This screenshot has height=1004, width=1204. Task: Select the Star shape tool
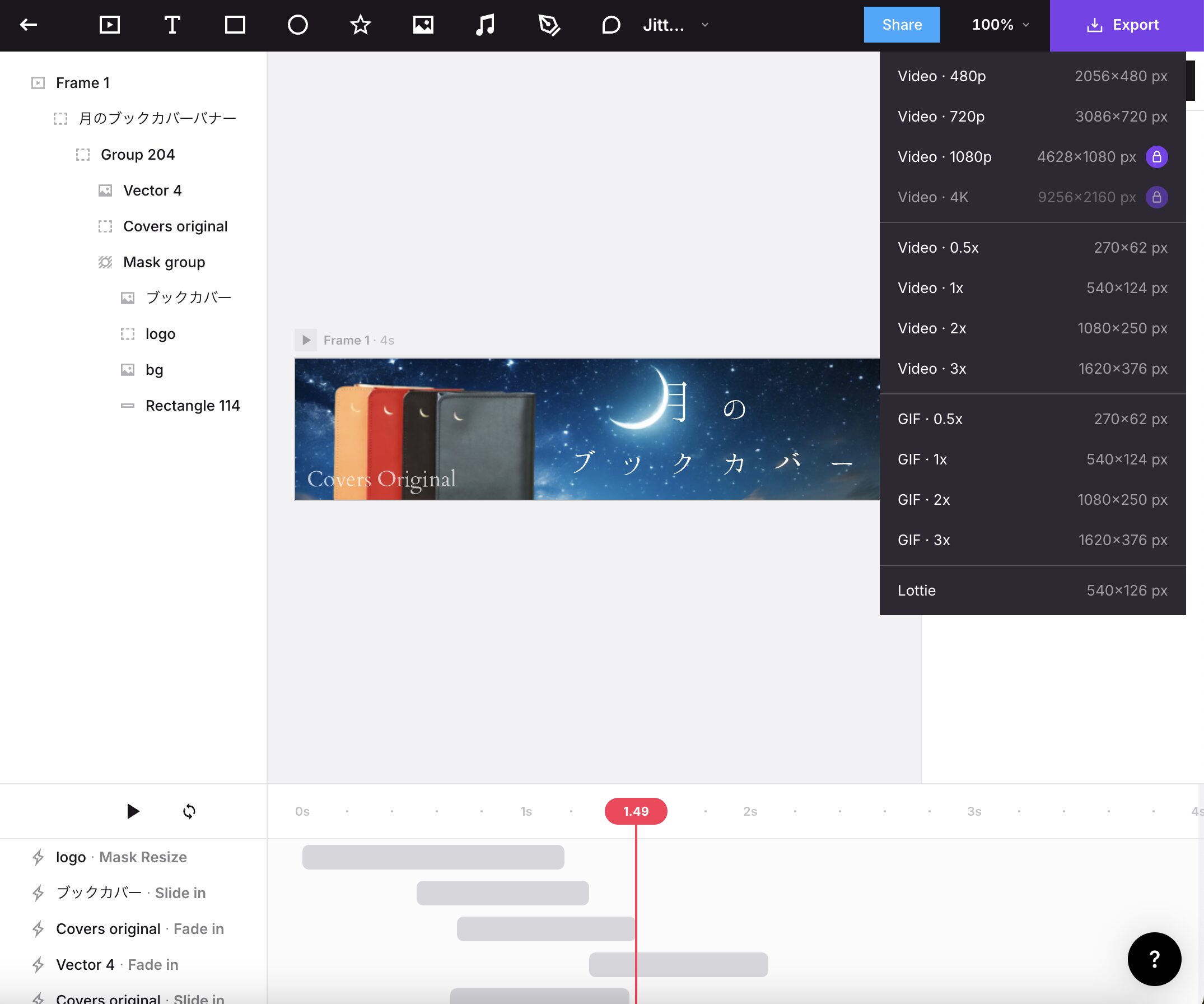point(360,25)
